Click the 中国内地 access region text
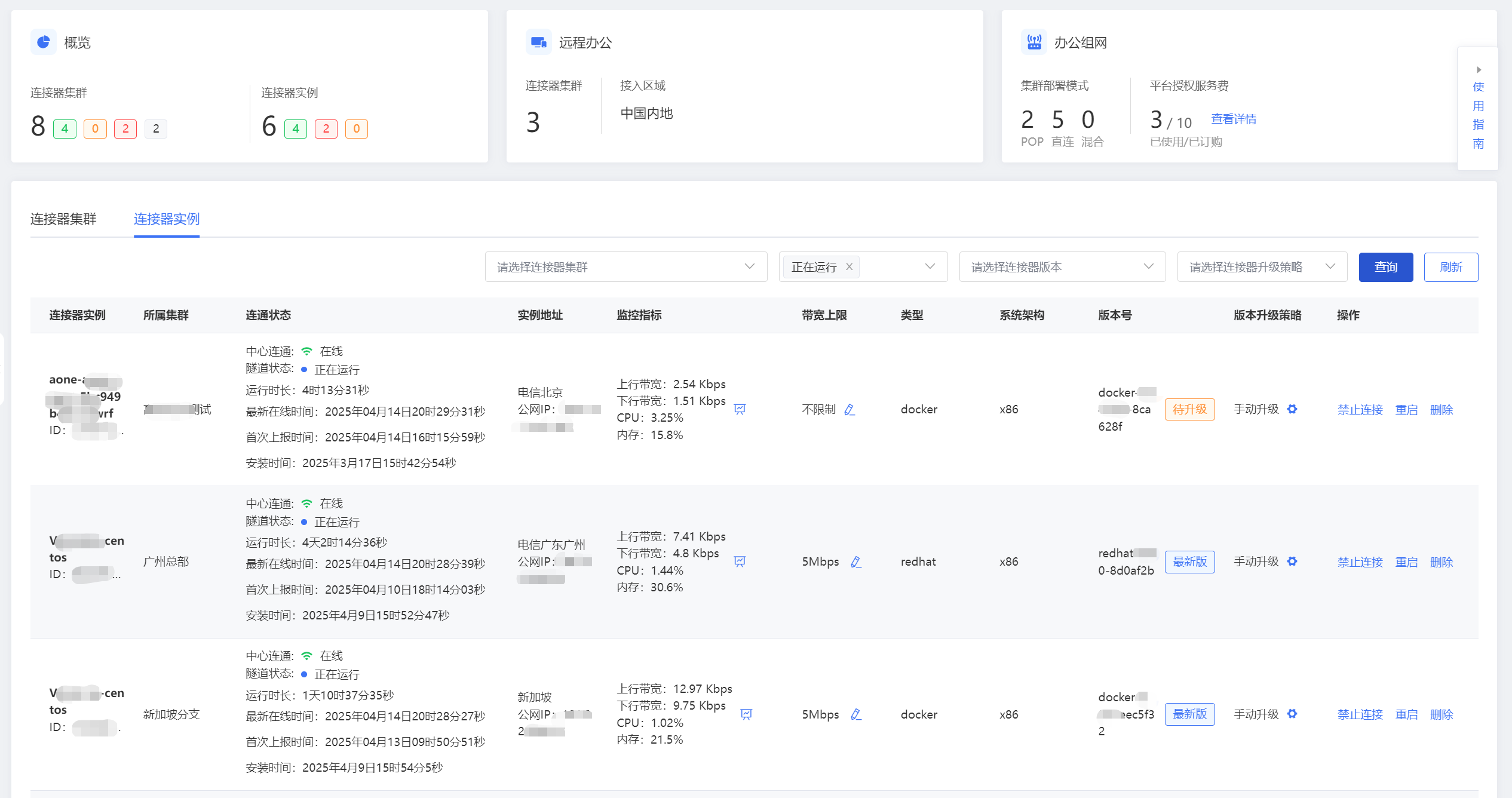The width and height of the screenshot is (1512, 798). (x=646, y=113)
